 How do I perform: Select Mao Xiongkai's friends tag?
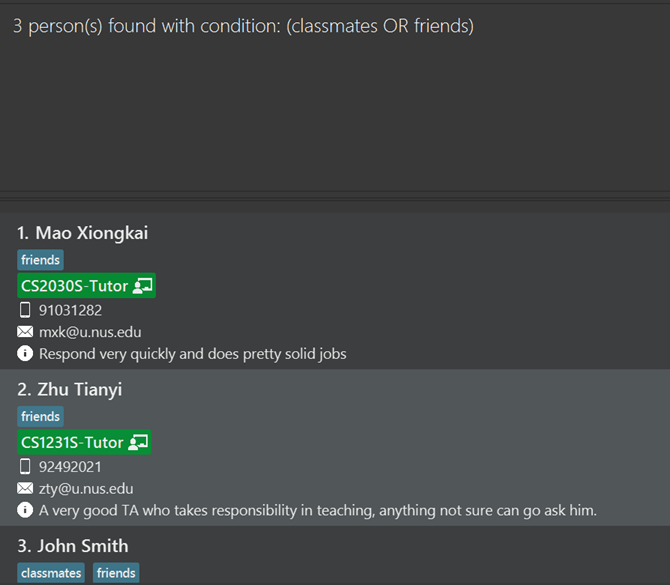(x=41, y=260)
